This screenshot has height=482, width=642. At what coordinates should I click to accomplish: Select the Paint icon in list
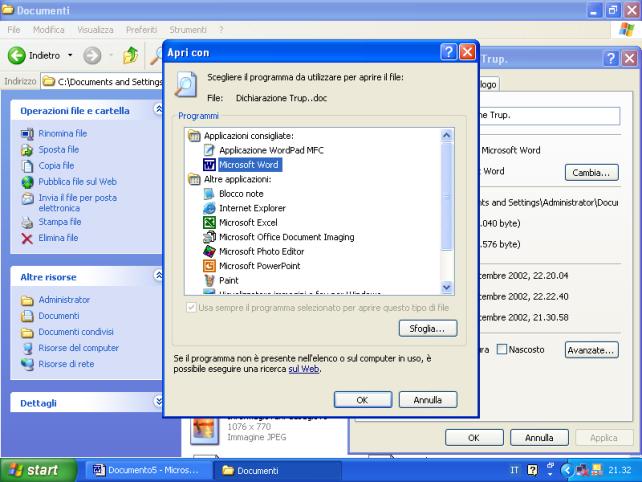coord(209,280)
